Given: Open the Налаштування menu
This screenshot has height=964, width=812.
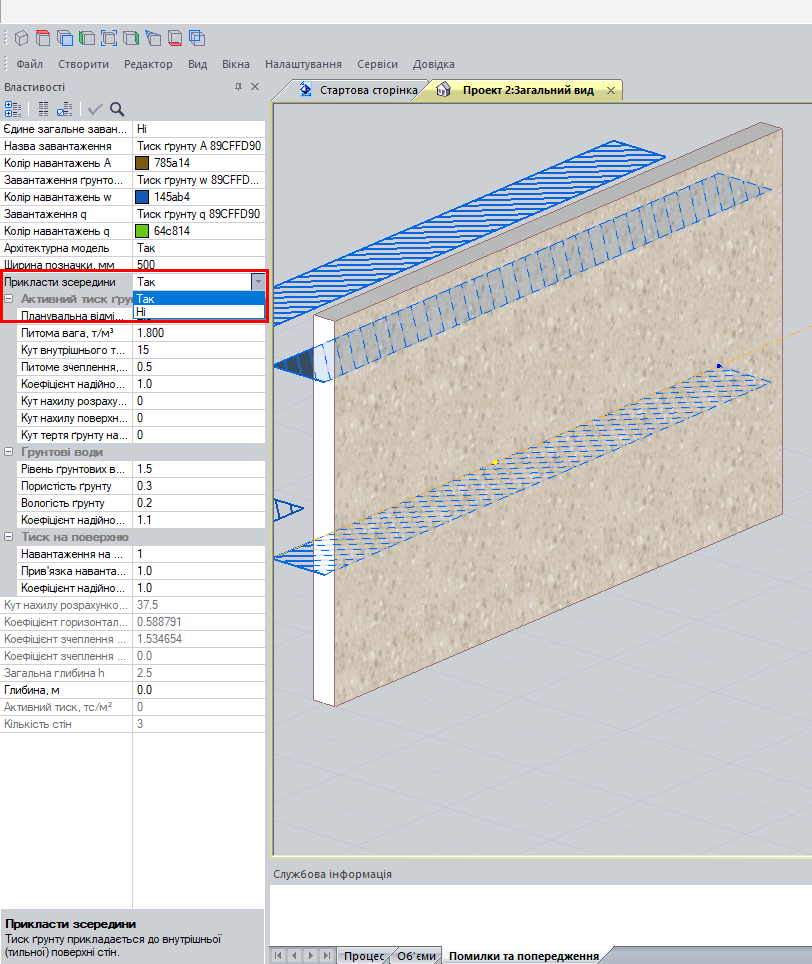Looking at the screenshot, I should click(303, 64).
